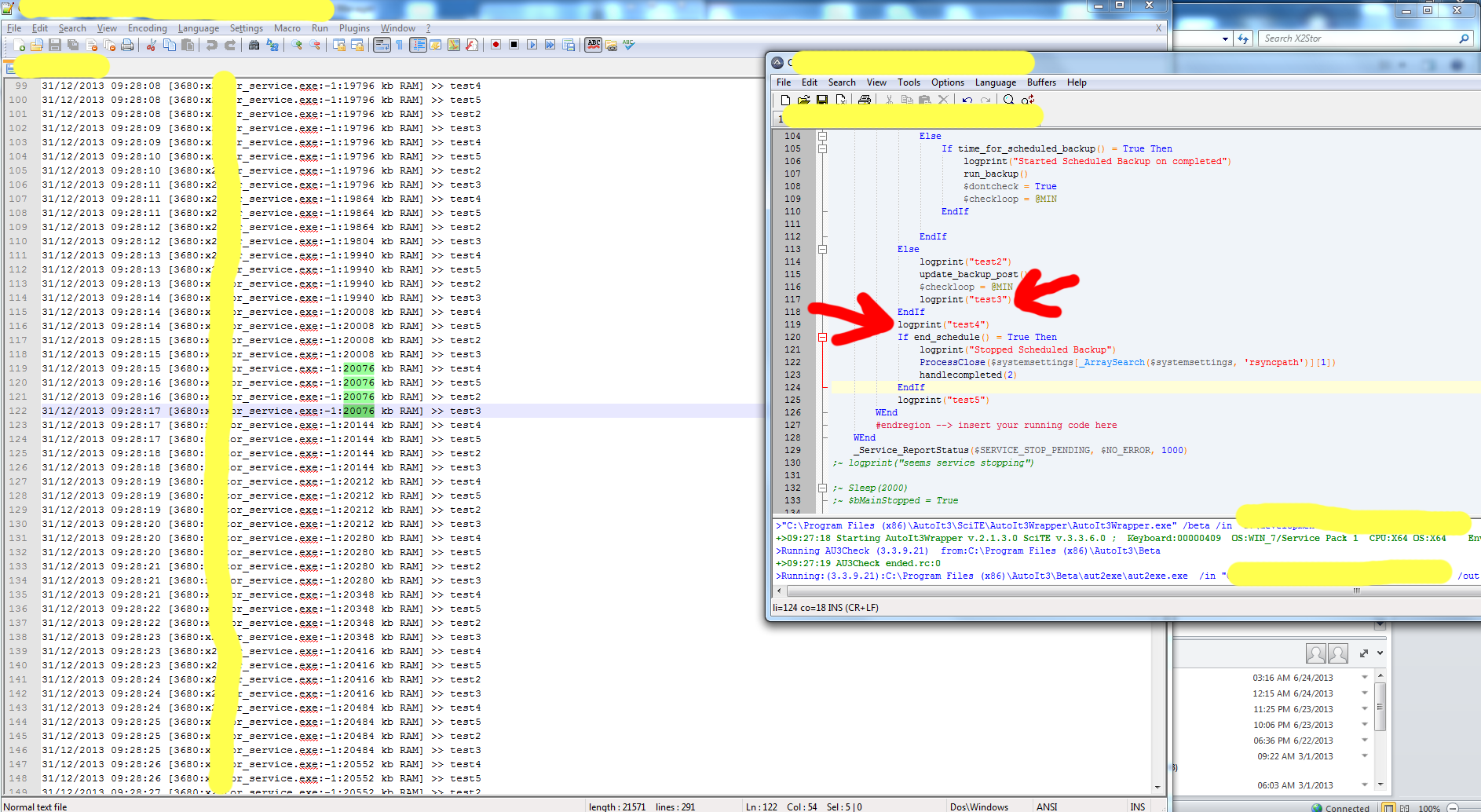Collapse fold at SciTE line 132

(x=823, y=488)
